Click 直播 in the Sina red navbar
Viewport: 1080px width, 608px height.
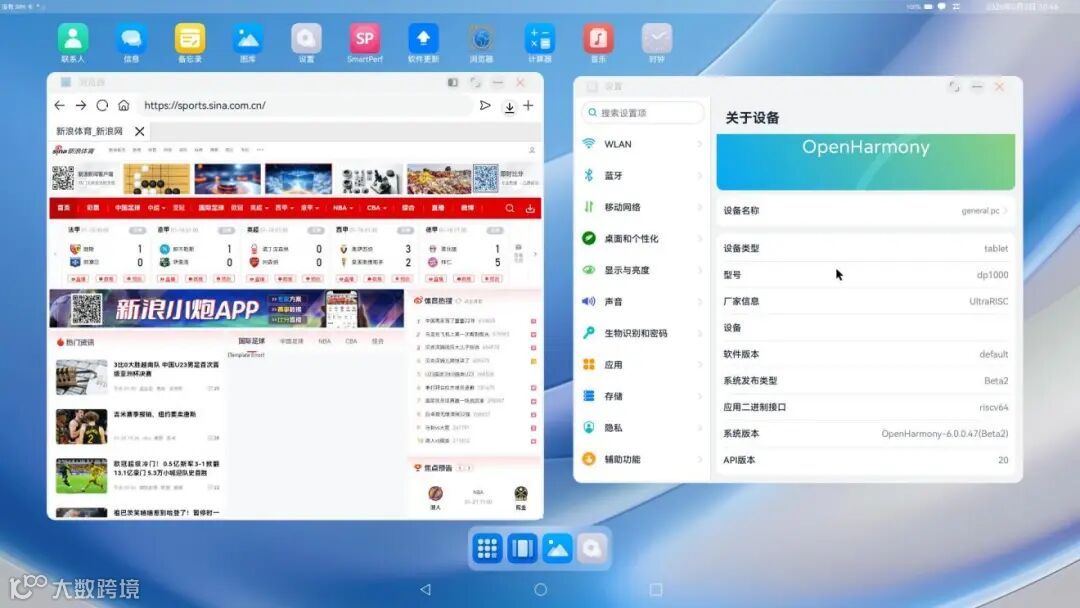(438, 207)
